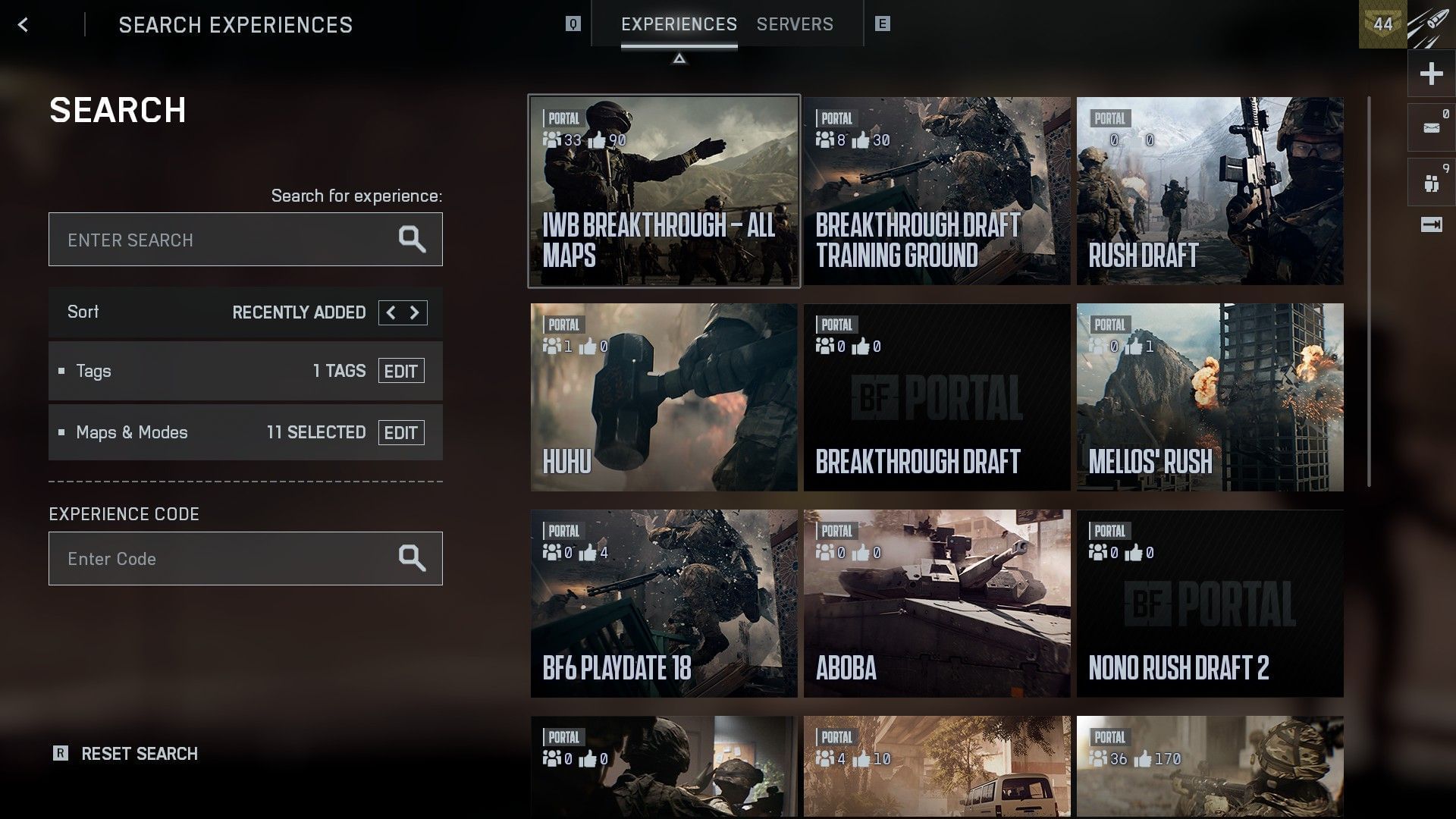Open the mail invitations icon
The height and width of the screenshot is (819, 1456).
pyautogui.click(x=1431, y=127)
